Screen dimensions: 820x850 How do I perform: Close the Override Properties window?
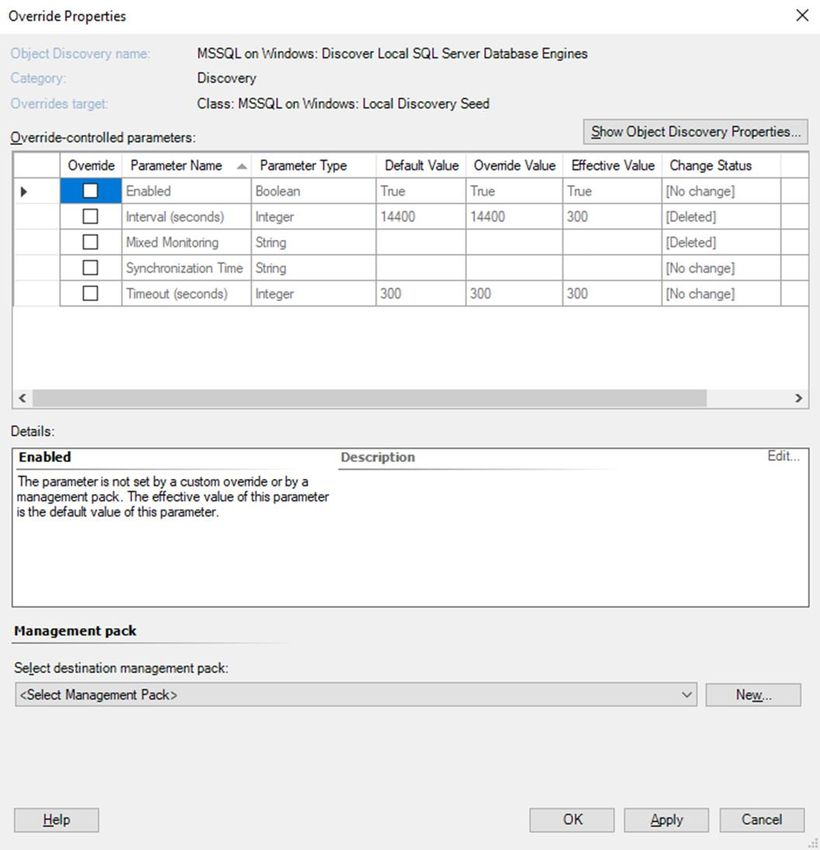click(802, 15)
